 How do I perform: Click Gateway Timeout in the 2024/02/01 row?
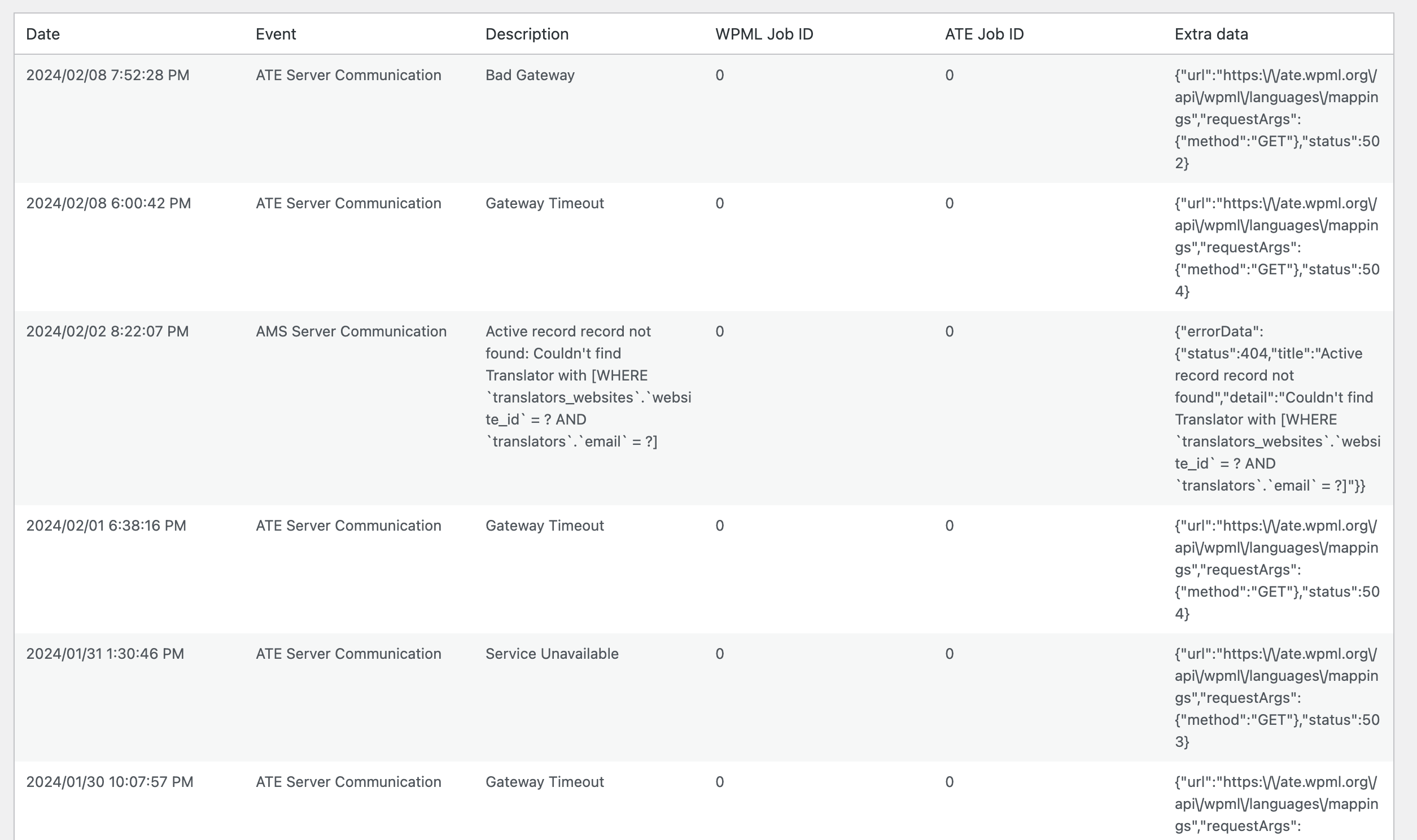[544, 526]
